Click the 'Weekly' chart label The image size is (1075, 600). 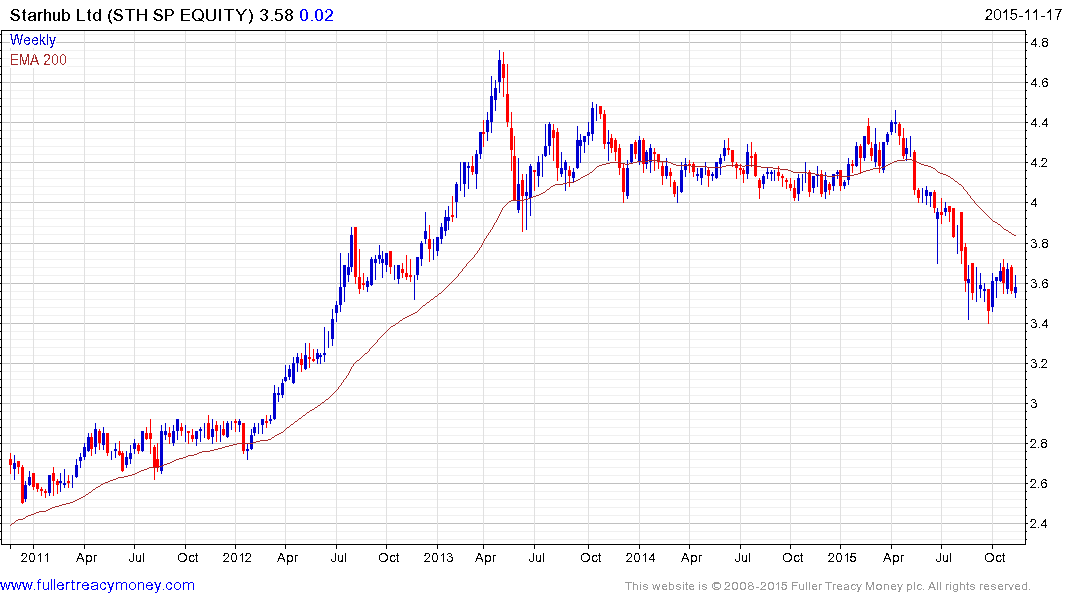click(x=33, y=40)
